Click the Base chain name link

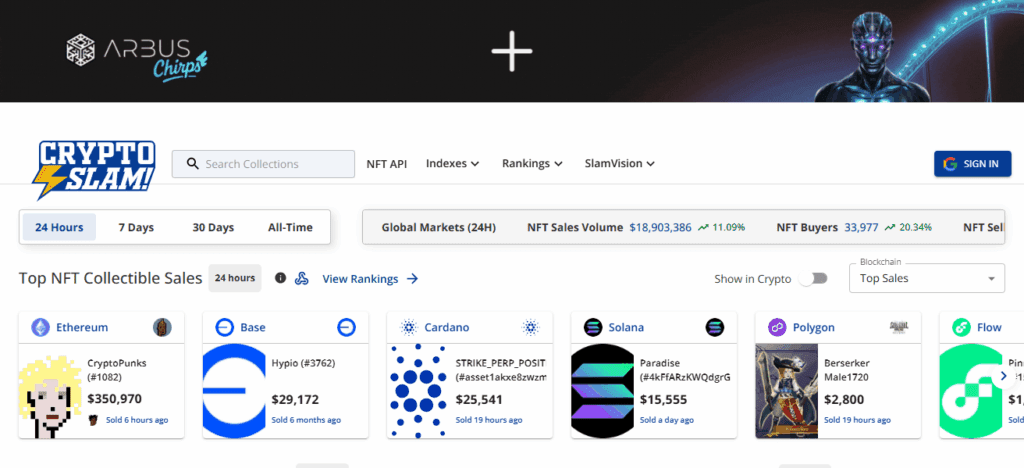[x=253, y=328]
